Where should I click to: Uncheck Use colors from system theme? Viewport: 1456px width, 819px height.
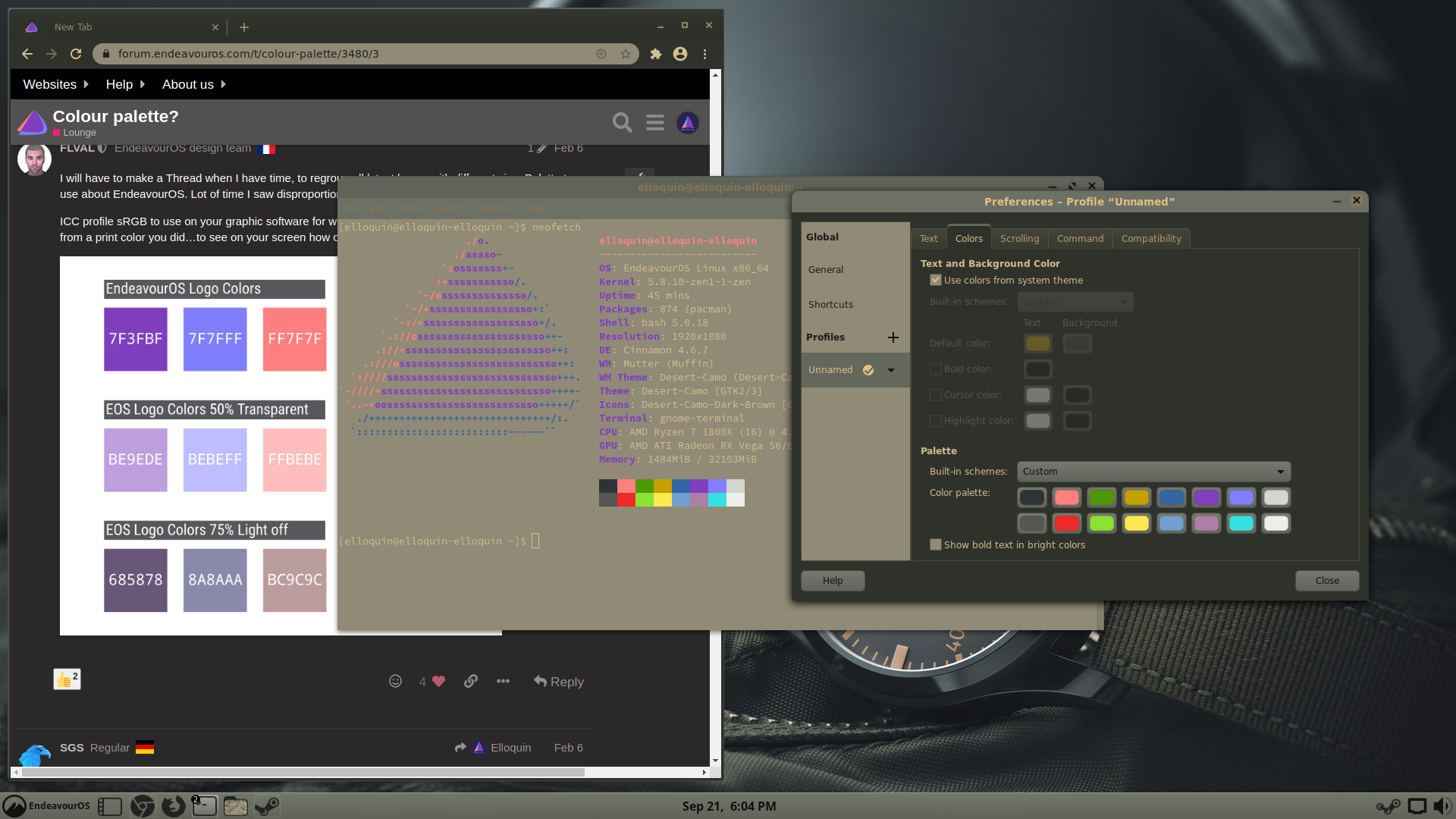[x=936, y=280]
